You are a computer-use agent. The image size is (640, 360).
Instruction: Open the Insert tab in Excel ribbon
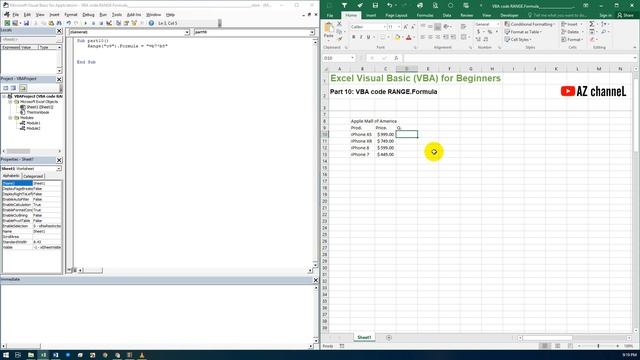(371, 16)
